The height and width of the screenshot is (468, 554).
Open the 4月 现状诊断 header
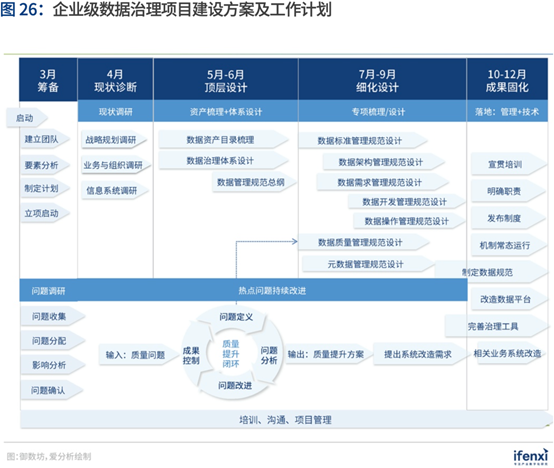click(115, 80)
